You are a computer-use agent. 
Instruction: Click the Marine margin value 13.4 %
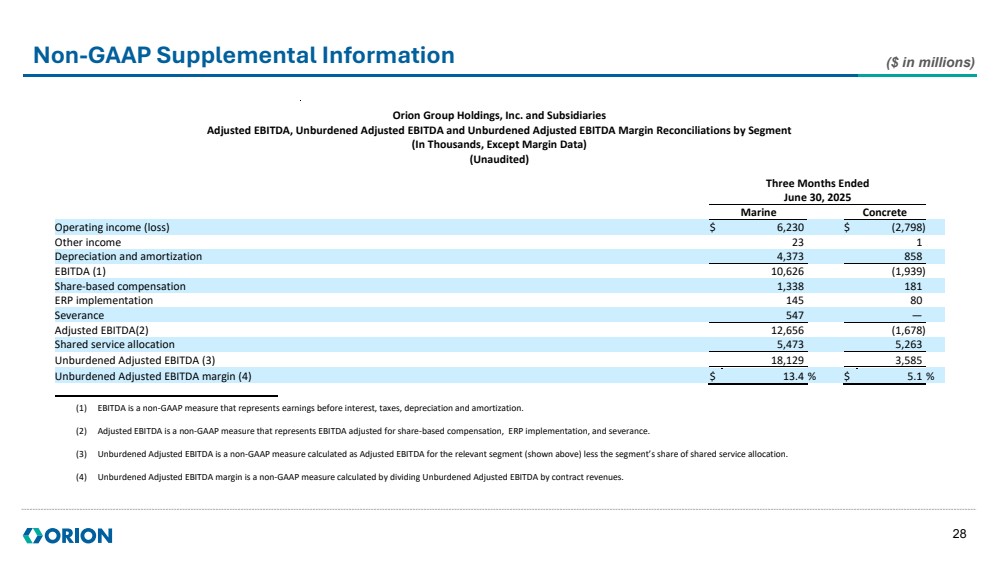(795, 376)
